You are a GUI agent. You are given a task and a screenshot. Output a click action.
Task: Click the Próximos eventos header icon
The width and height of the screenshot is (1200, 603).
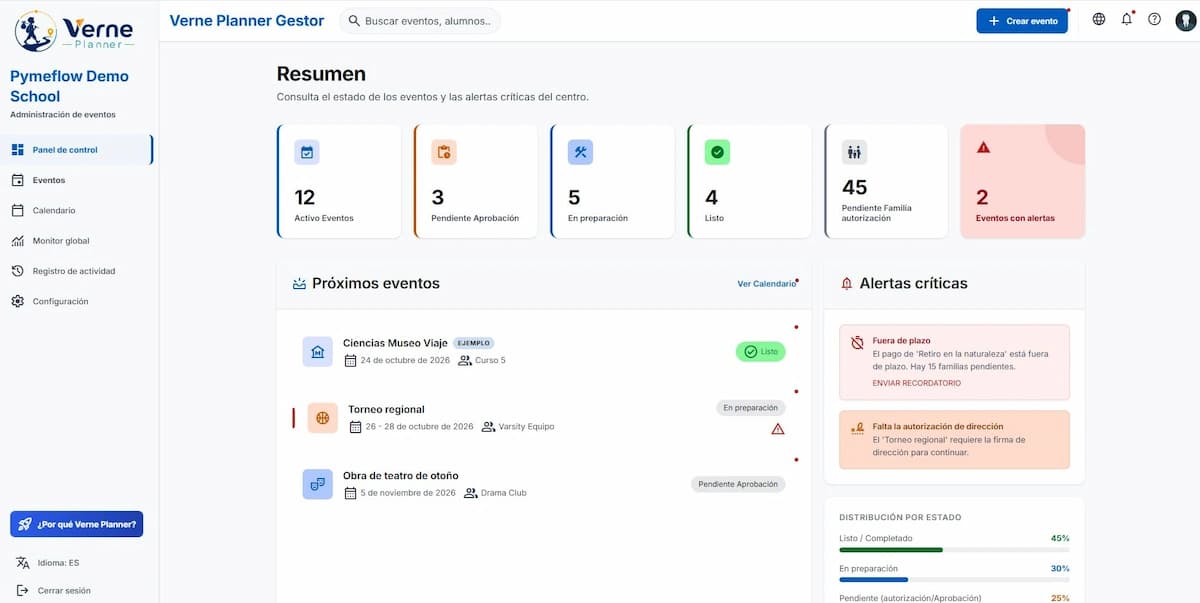click(299, 284)
